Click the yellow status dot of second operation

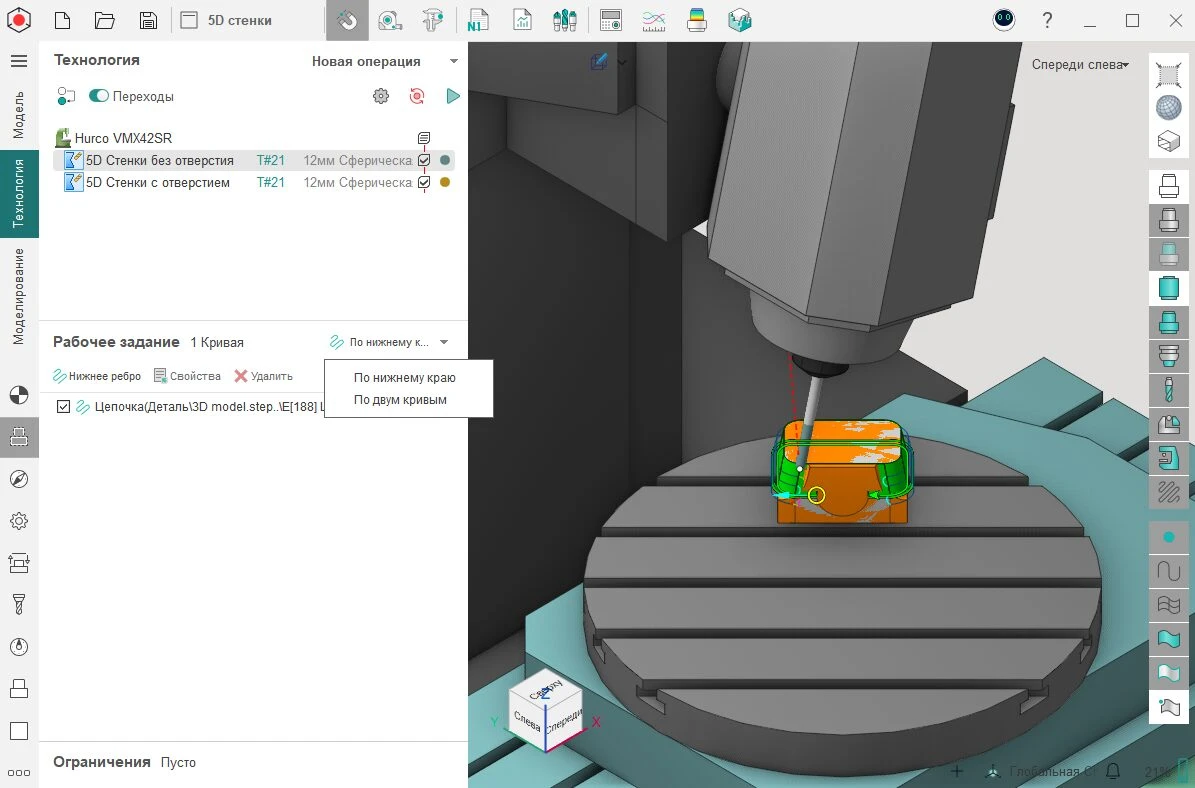[x=445, y=182]
